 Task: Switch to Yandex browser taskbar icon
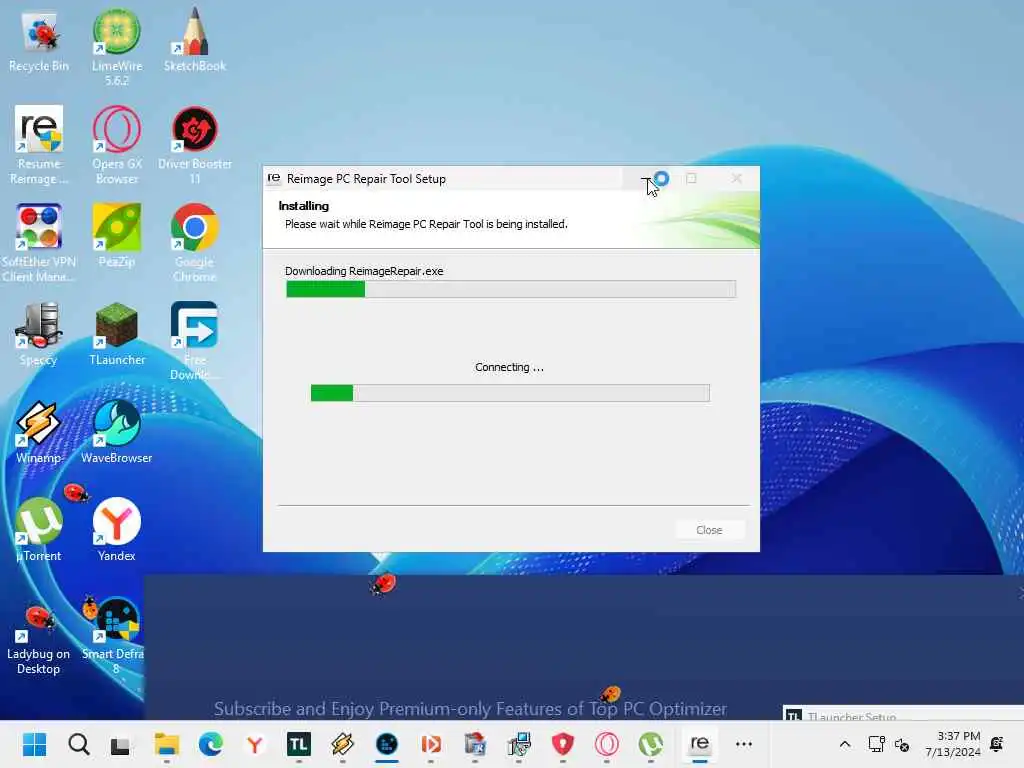coord(255,744)
